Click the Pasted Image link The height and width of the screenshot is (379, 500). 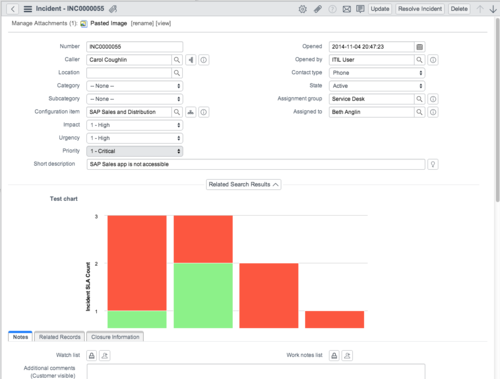(109, 24)
